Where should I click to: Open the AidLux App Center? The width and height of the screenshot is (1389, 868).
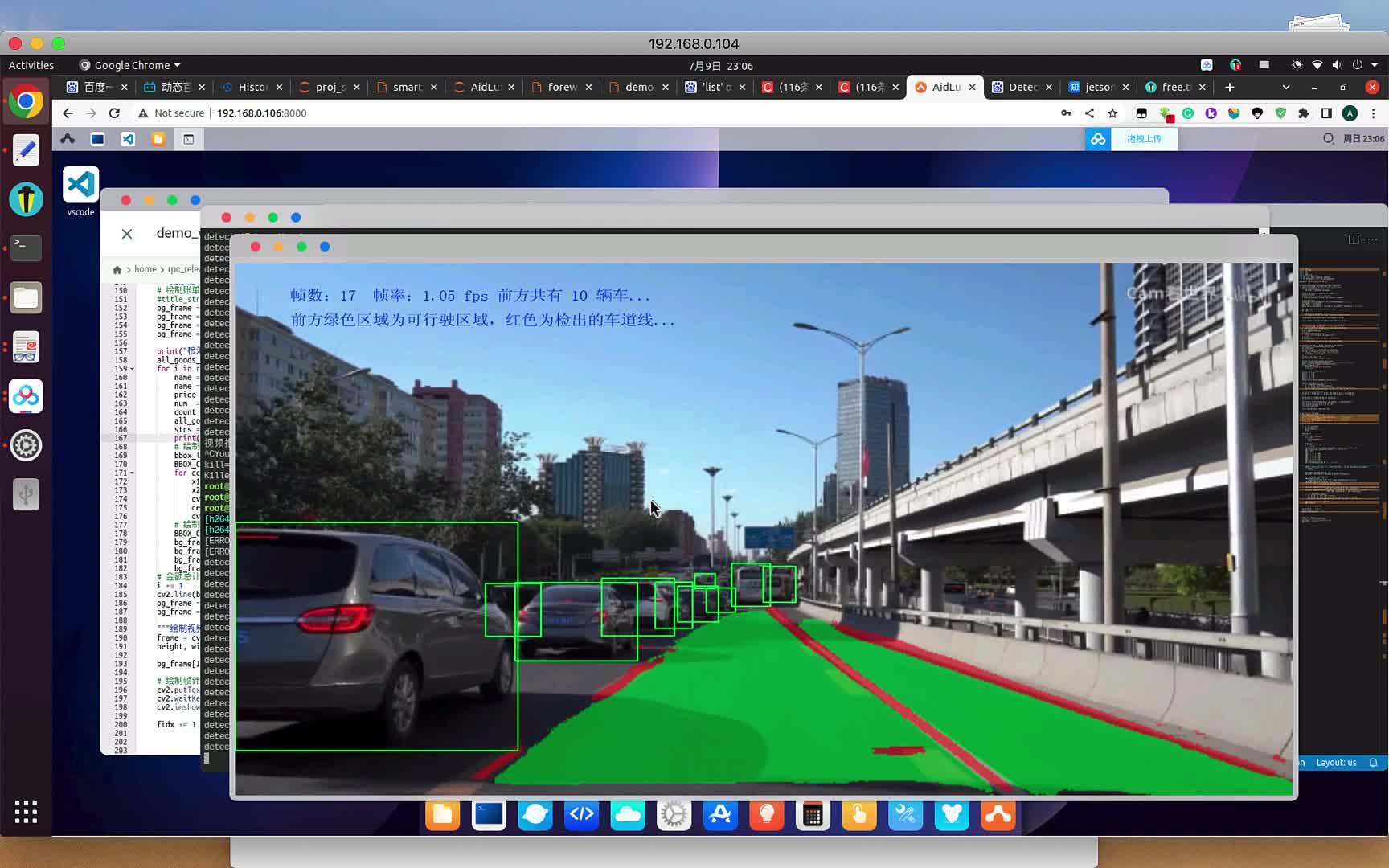tap(720, 814)
